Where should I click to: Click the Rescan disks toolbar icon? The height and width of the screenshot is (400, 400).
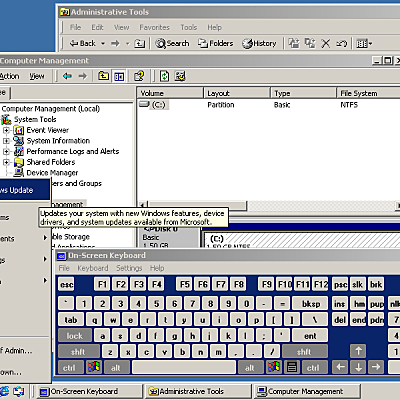(180, 76)
